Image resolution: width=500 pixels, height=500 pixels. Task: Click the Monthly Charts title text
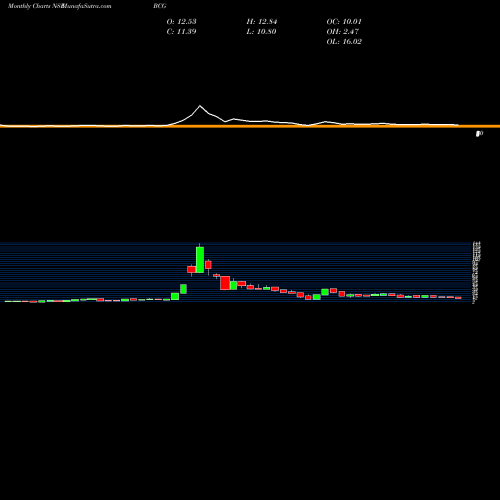pos(29,6)
